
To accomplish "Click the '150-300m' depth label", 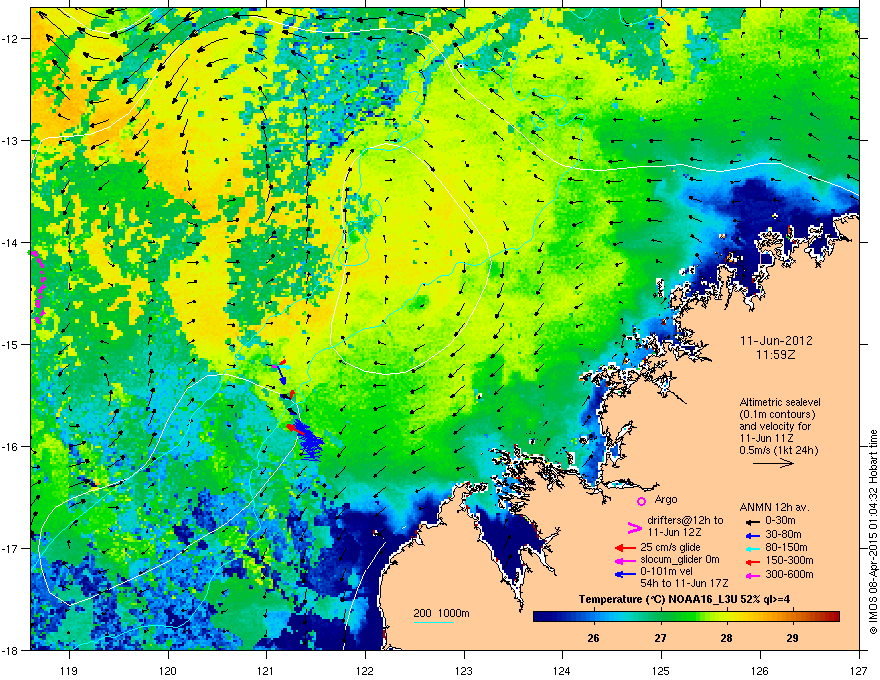I will coord(789,560).
